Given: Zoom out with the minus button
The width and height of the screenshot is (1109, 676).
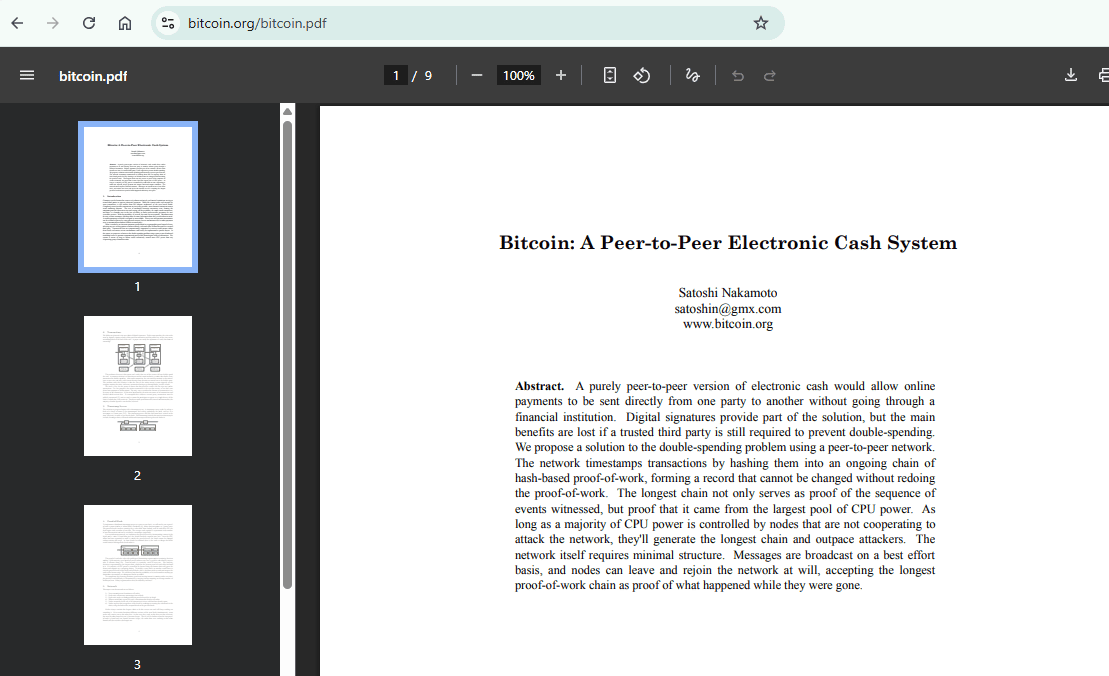Looking at the screenshot, I should [477, 75].
